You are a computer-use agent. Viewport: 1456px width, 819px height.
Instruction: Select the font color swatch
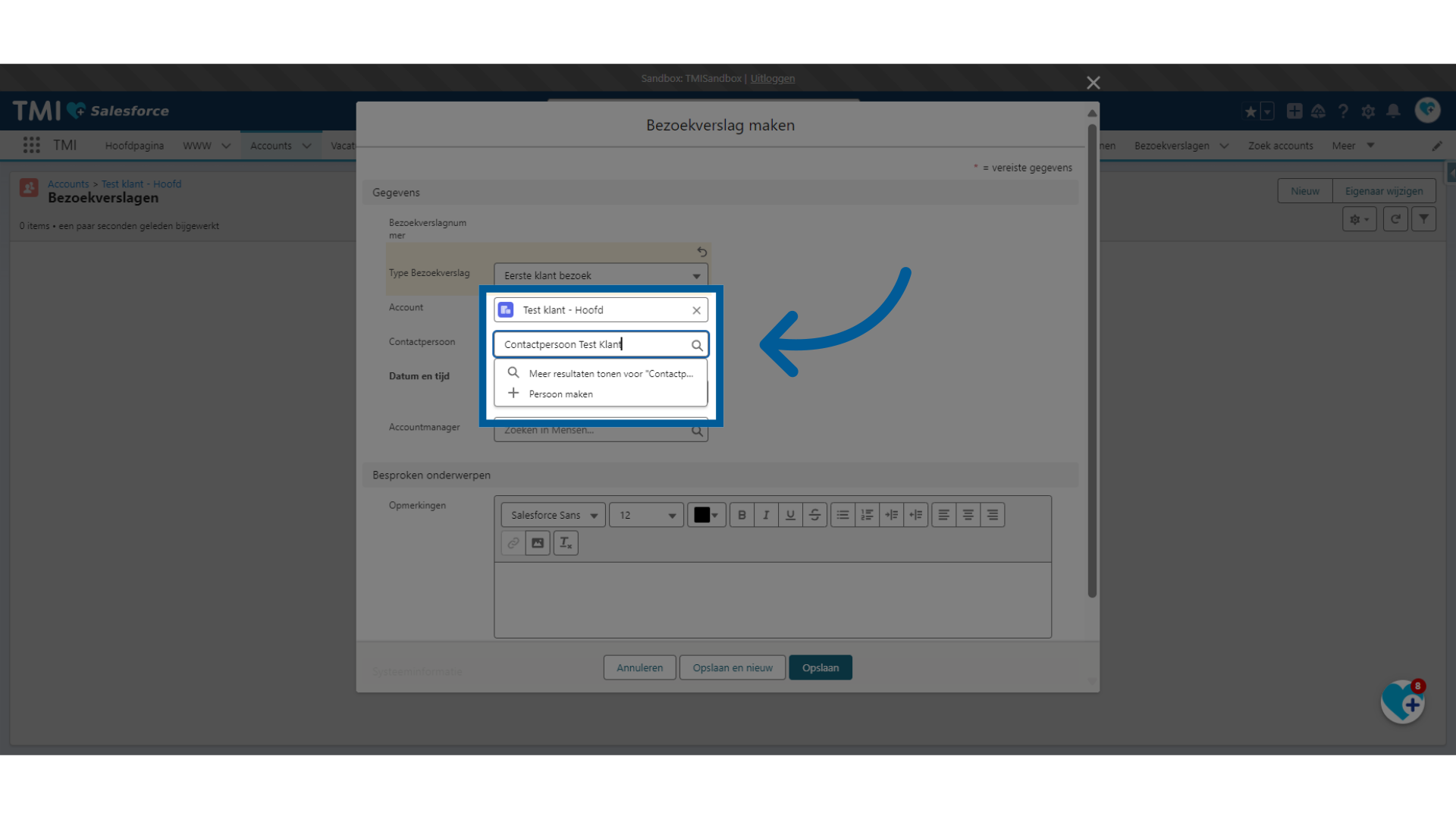[x=701, y=514]
